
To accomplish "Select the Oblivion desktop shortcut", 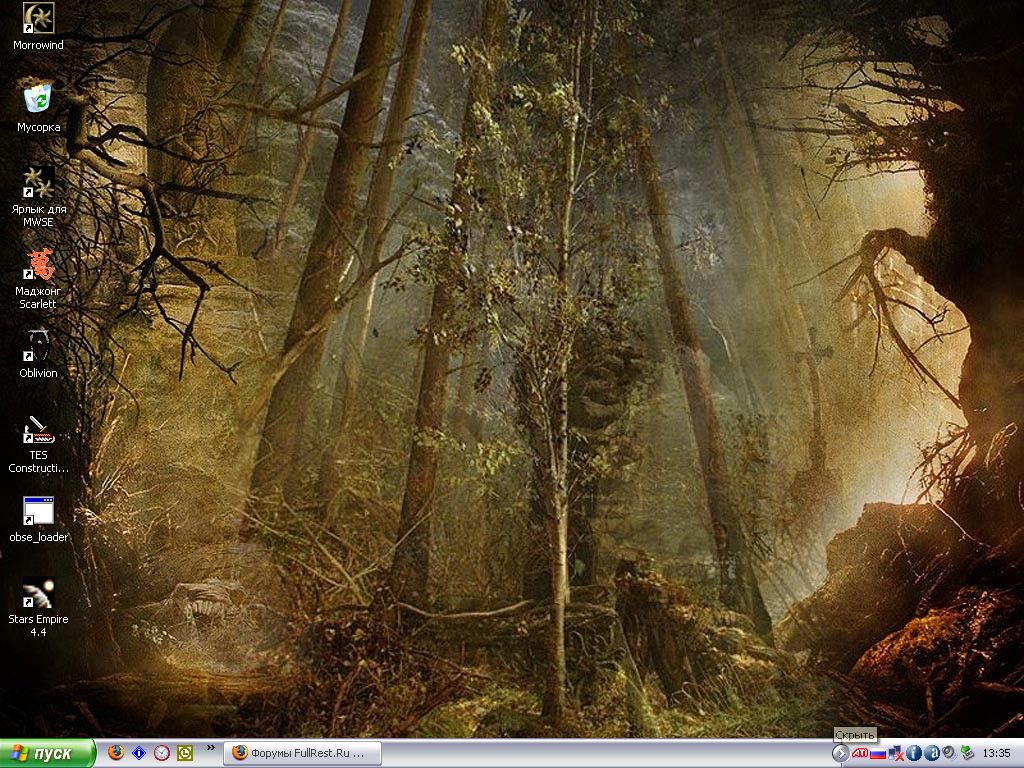I will click(x=38, y=346).
